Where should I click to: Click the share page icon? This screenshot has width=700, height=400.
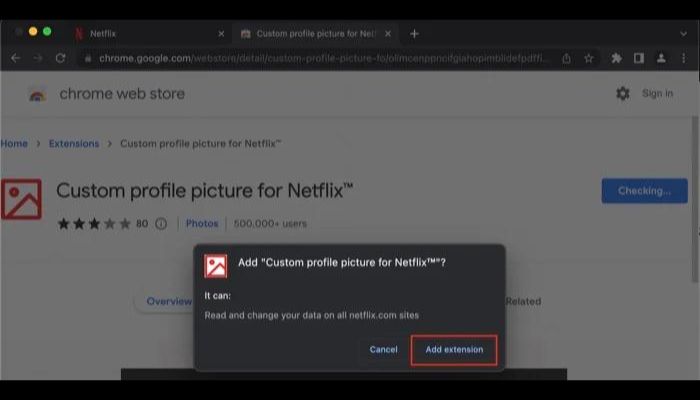pyautogui.click(x=567, y=58)
